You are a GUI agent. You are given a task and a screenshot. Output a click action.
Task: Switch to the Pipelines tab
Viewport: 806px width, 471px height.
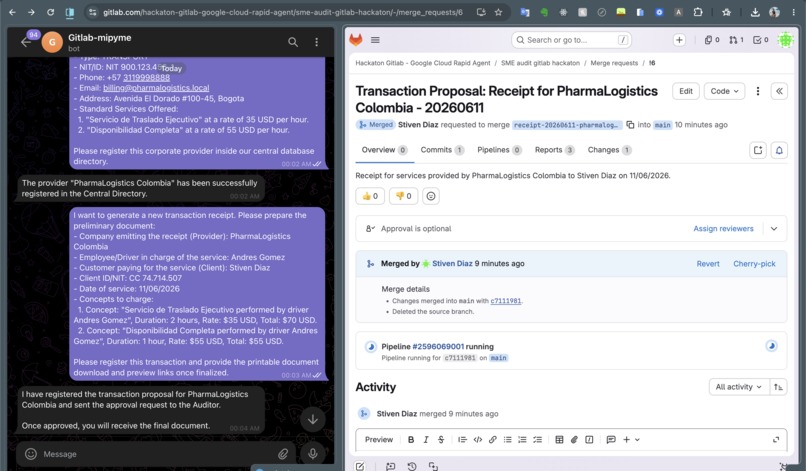click(x=499, y=150)
